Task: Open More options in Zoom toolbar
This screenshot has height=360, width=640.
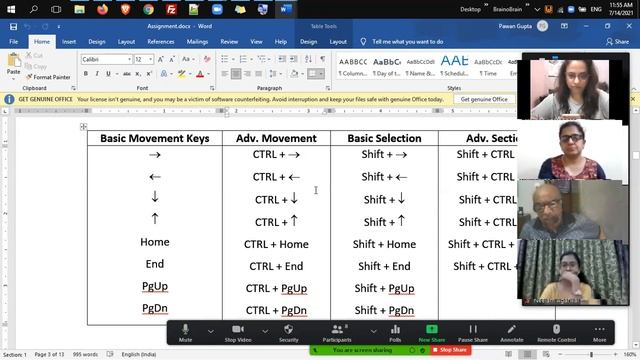Action: click(x=599, y=333)
